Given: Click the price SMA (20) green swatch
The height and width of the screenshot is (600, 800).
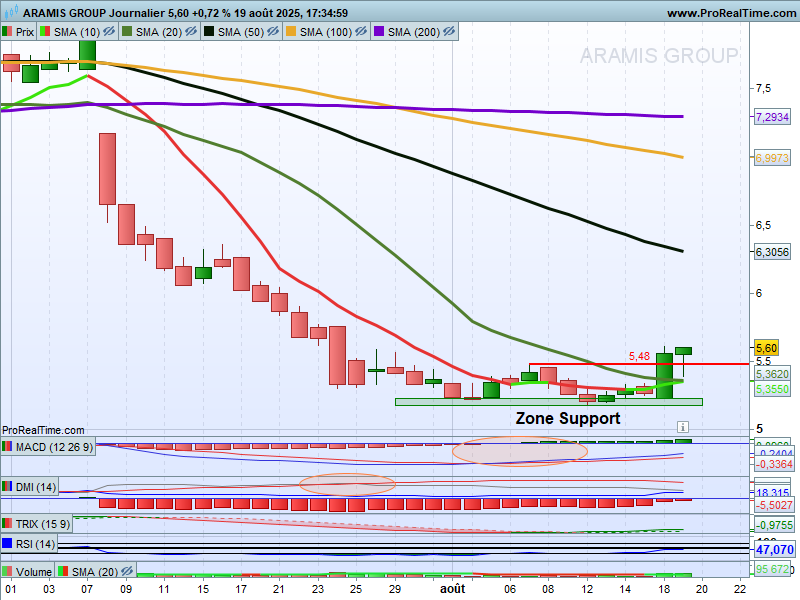Looking at the screenshot, I should click(127, 32).
